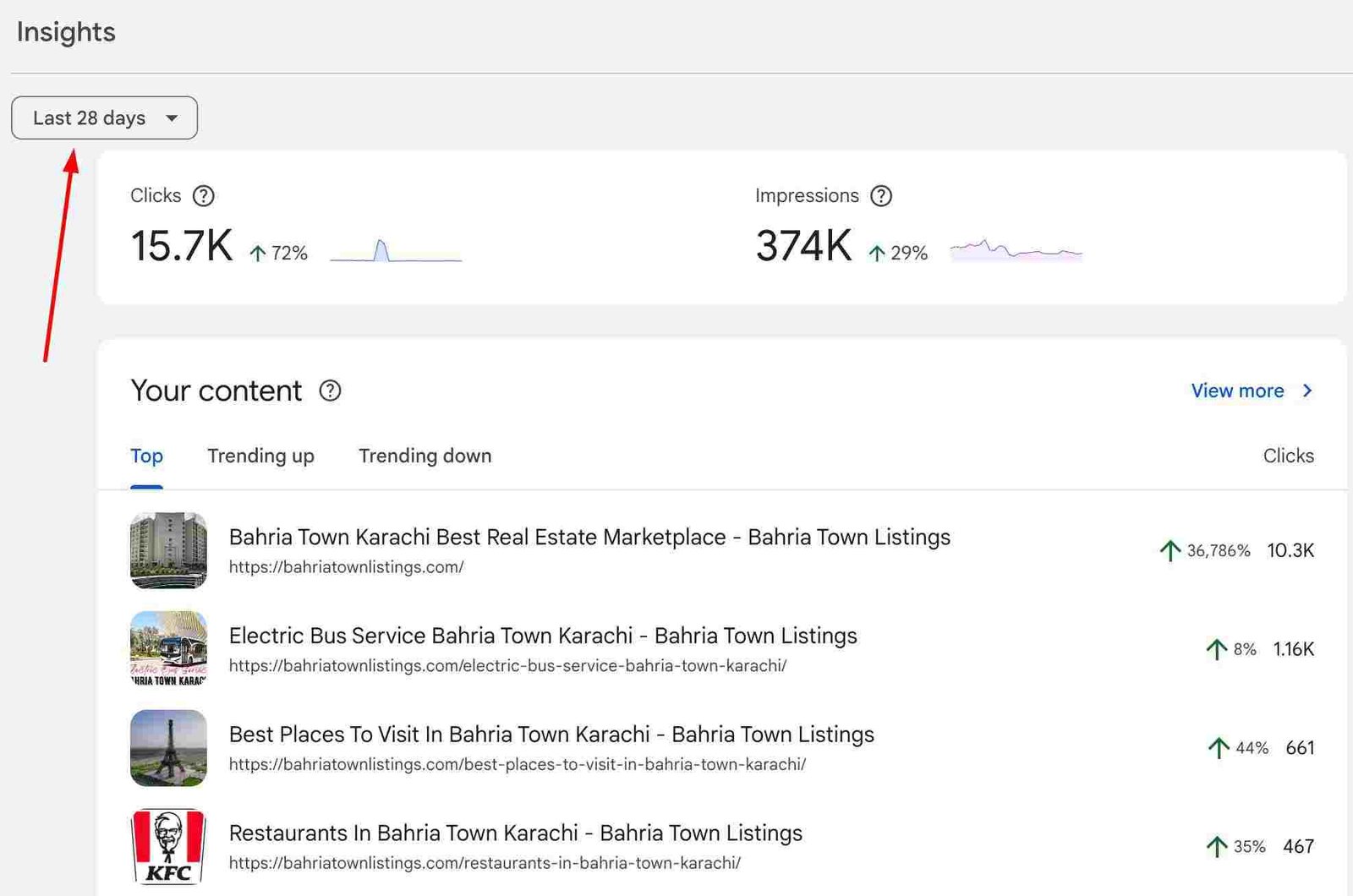Click the KFC article thumbnail

click(167, 846)
